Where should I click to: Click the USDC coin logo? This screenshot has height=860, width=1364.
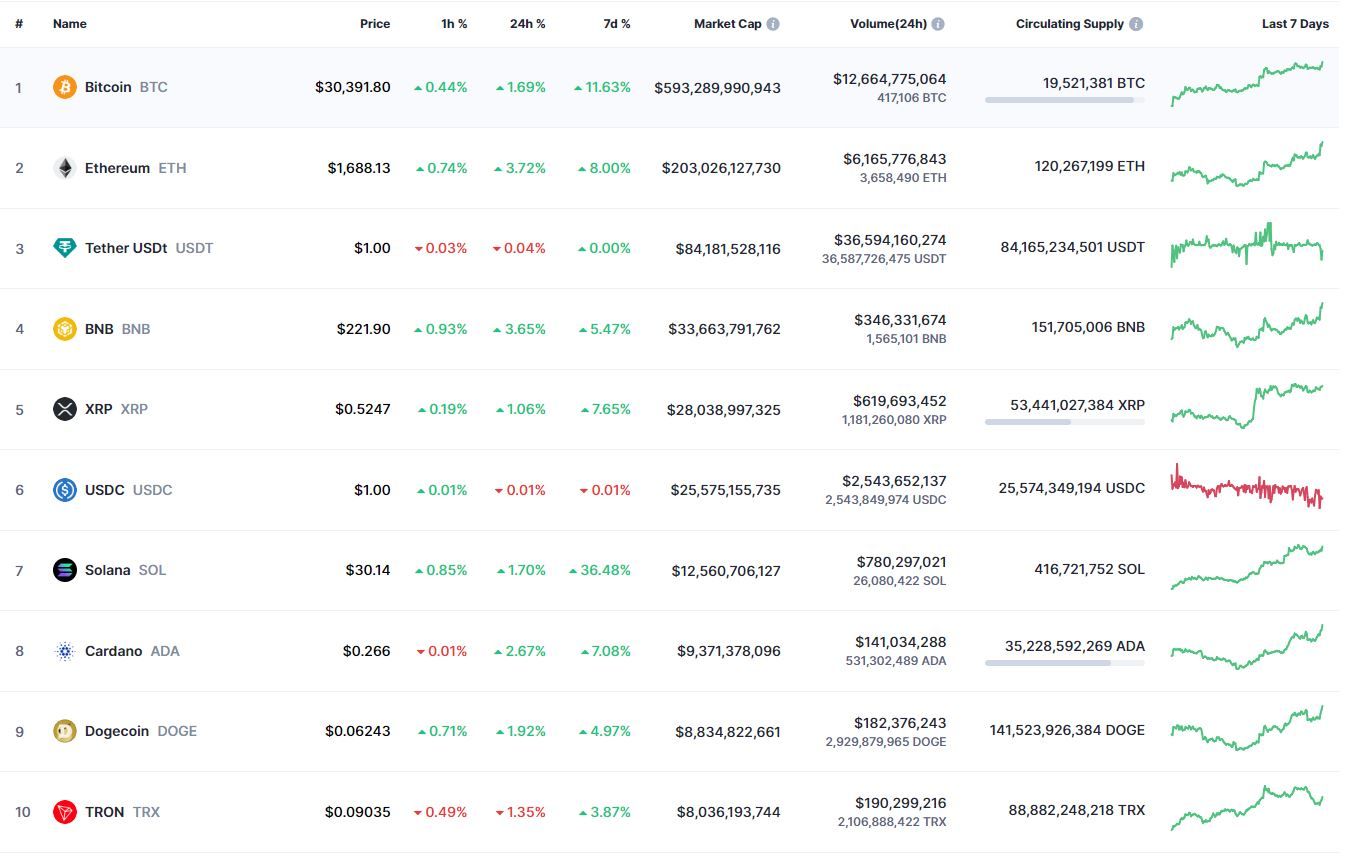[65, 490]
